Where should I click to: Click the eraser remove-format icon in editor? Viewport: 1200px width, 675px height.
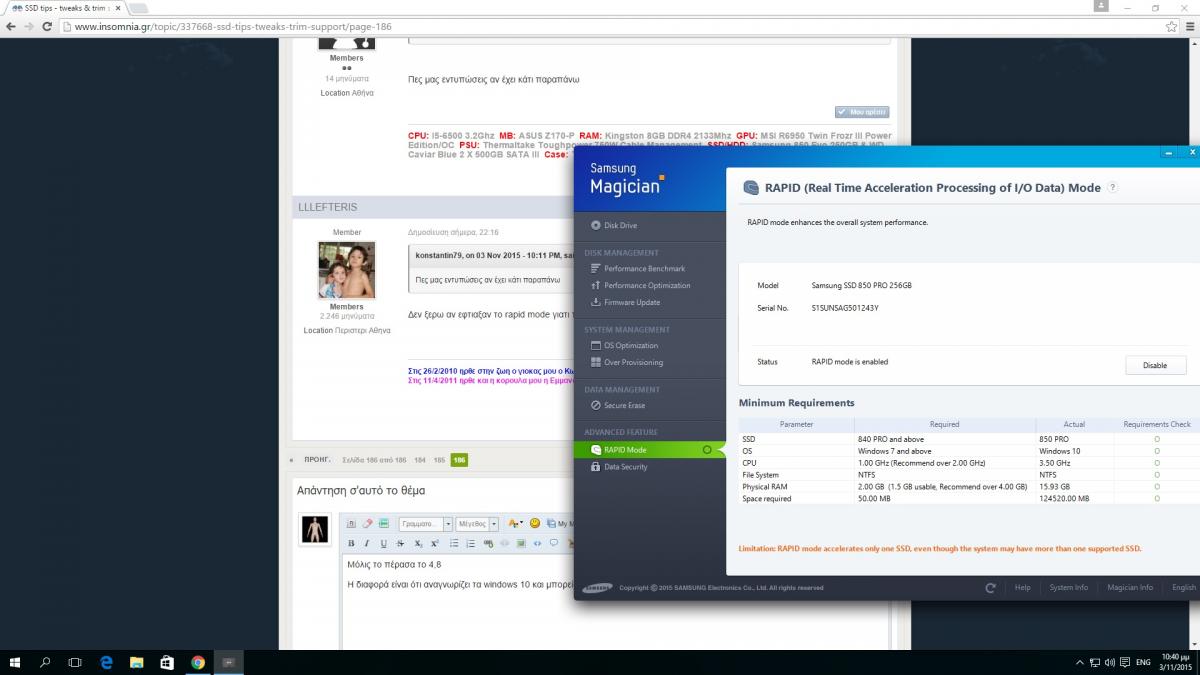(x=367, y=523)
